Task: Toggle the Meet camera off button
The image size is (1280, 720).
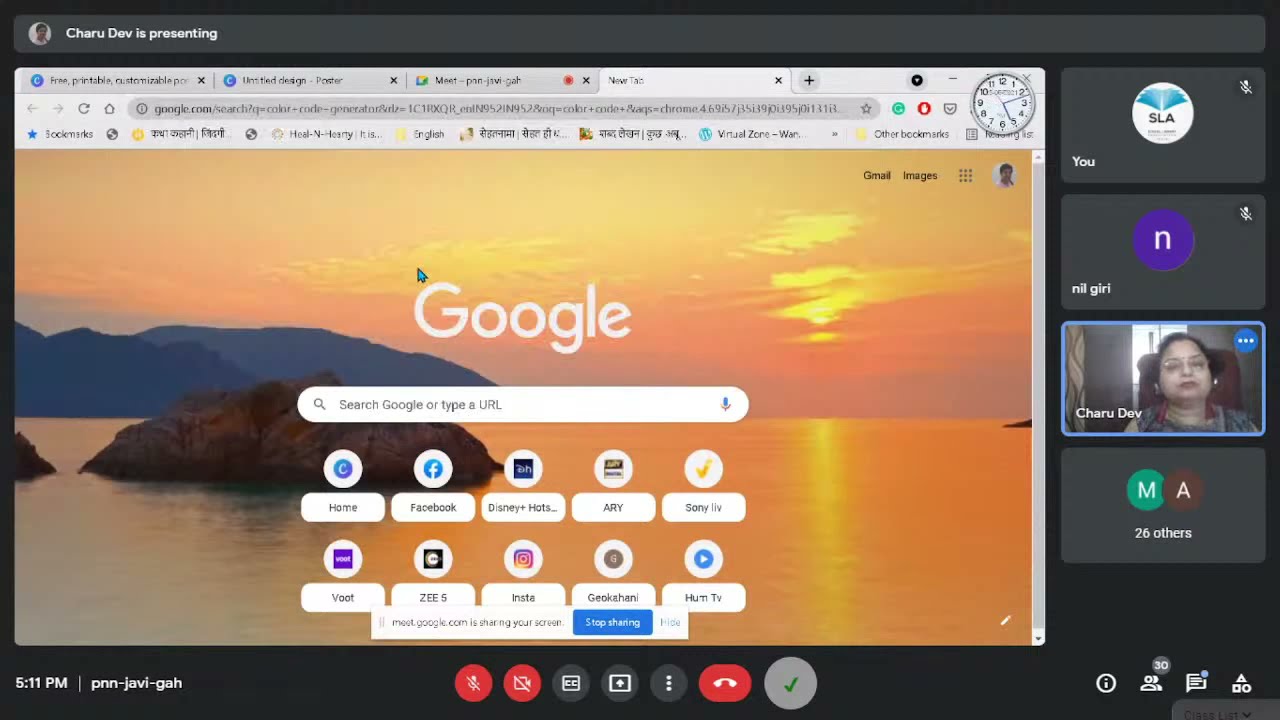Action: pyautogui.click(x=522, y=683)
